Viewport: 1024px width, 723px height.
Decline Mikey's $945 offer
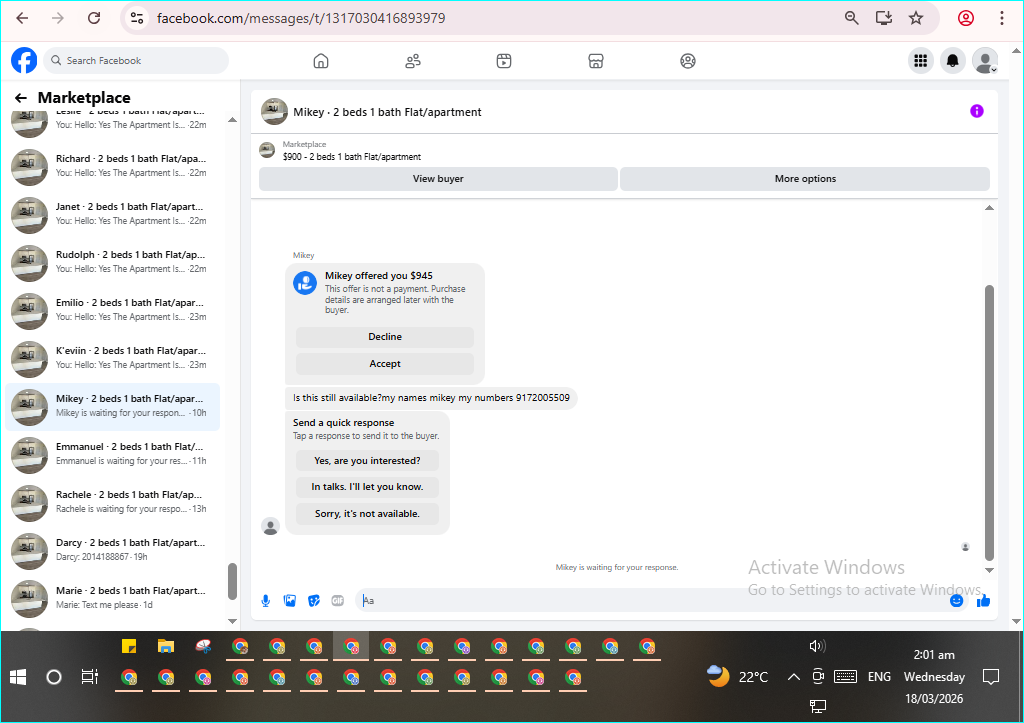click(x=385, y=337)
